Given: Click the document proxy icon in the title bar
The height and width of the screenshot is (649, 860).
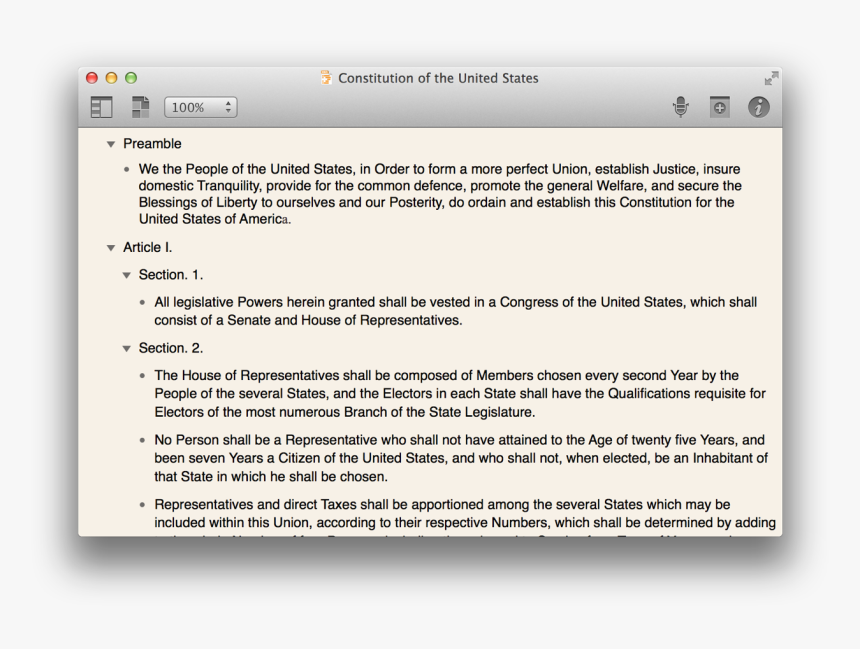Looking at the screenshot, I should tap(325, 78).
